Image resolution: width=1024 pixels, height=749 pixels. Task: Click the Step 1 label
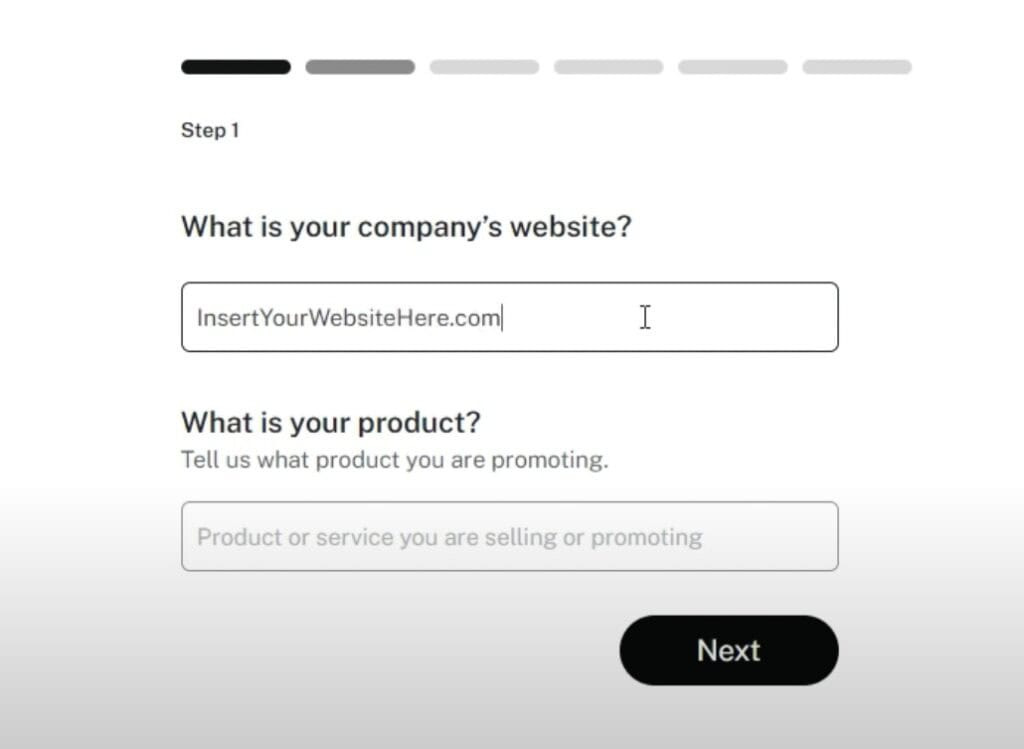210,130
